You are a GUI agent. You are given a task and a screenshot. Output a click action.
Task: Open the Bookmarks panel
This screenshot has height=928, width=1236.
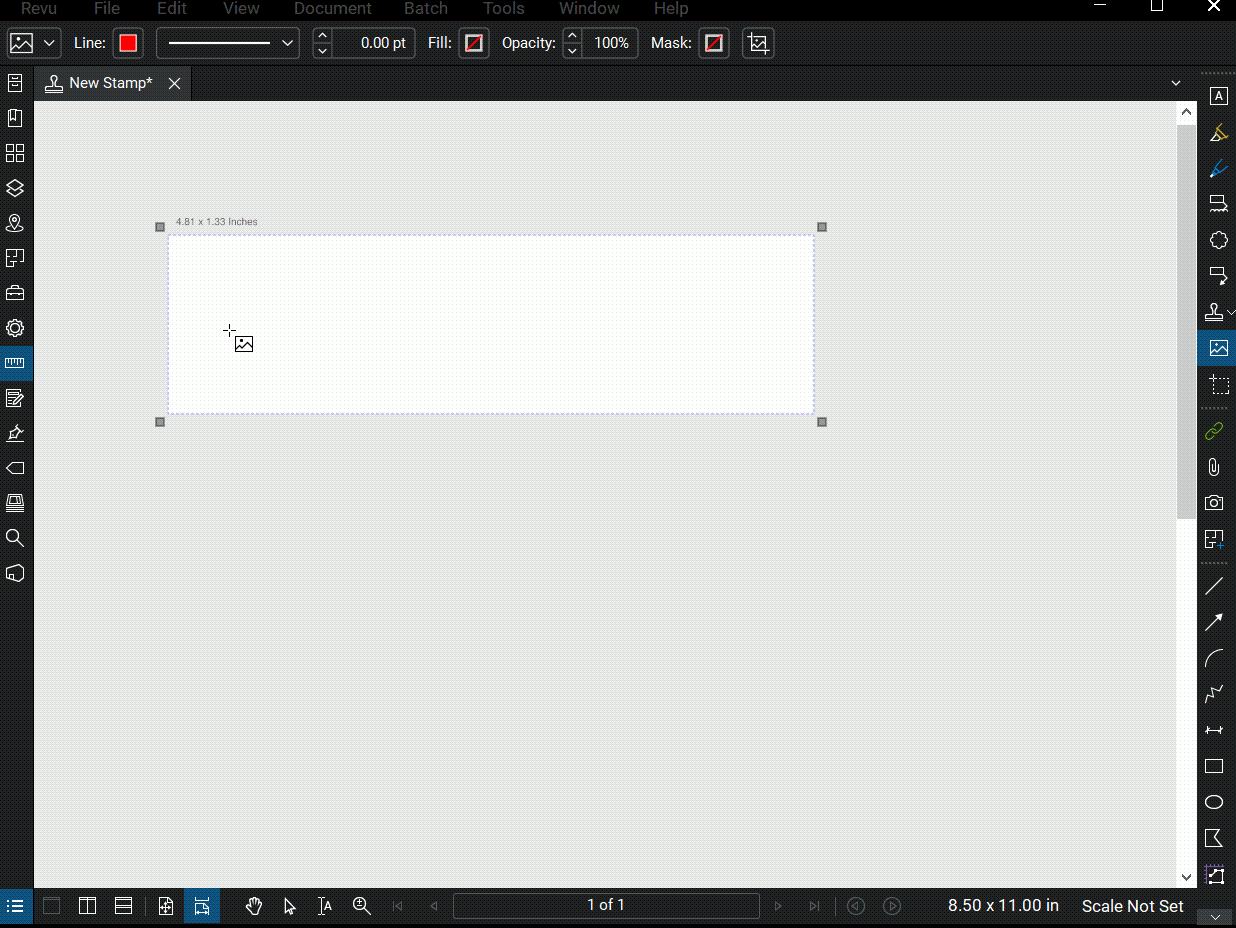[x=15, y=119]
